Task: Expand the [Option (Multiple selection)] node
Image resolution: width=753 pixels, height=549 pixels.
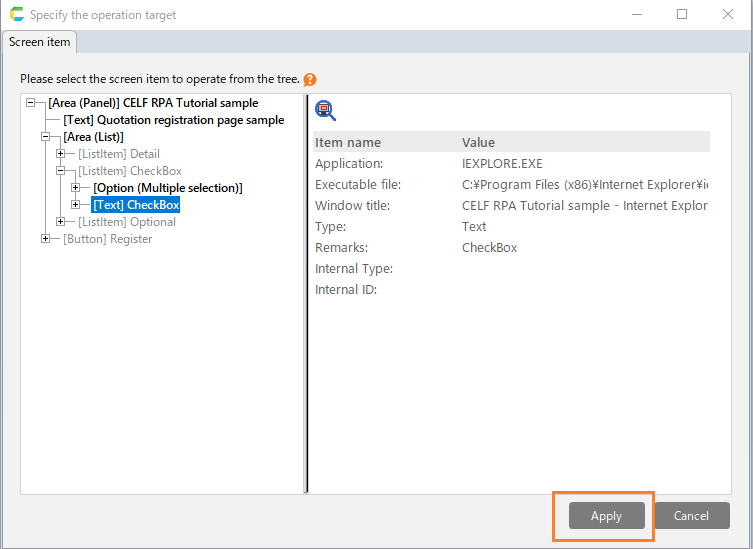Action: coord(76,188)
